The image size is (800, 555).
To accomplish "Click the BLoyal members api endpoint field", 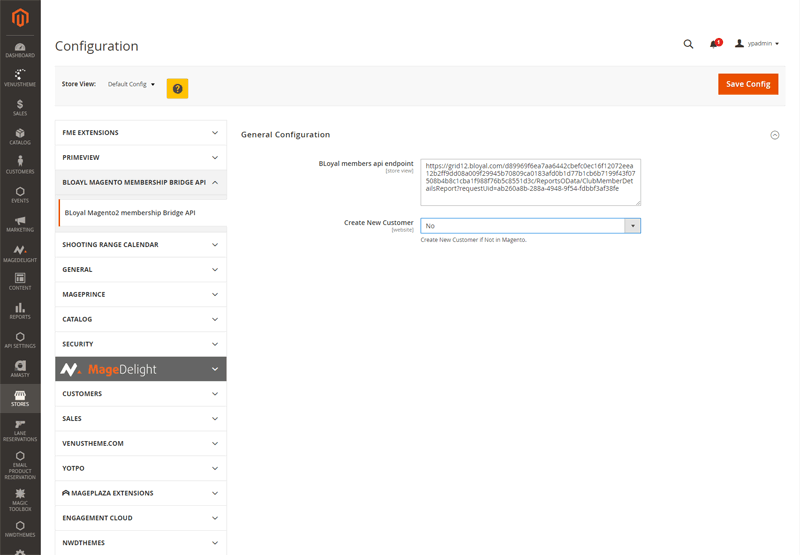I will pyautogui.click(x=530, y=182).
